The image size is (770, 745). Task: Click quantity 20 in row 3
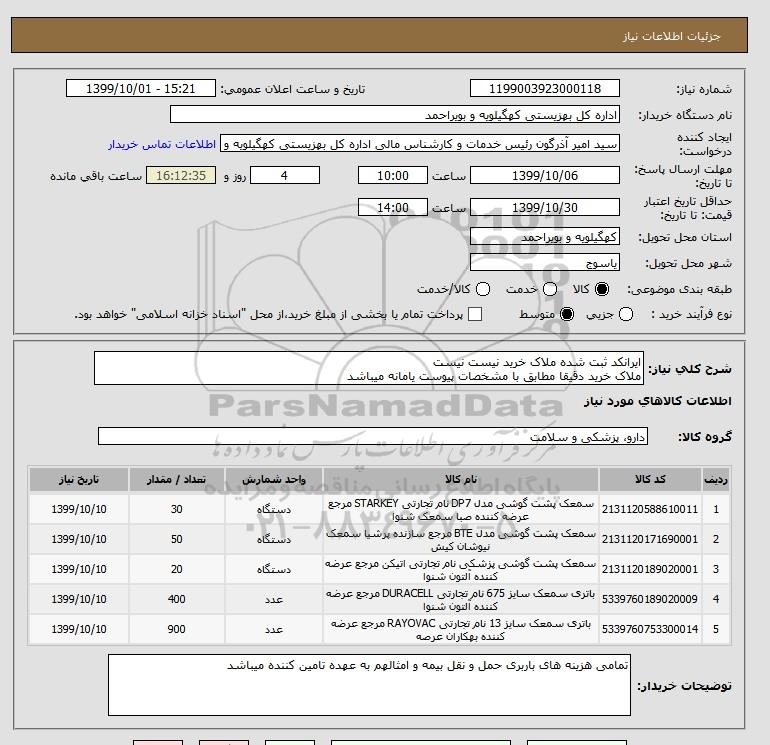[177, 569]
